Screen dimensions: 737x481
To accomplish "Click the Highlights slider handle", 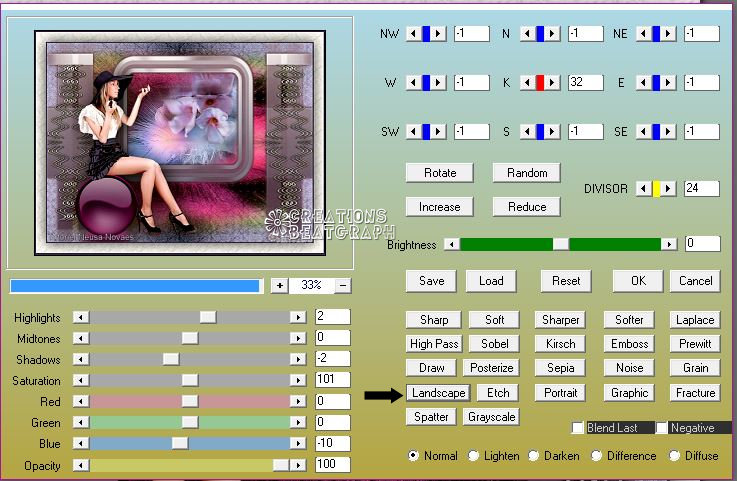I will click(208, 317).
